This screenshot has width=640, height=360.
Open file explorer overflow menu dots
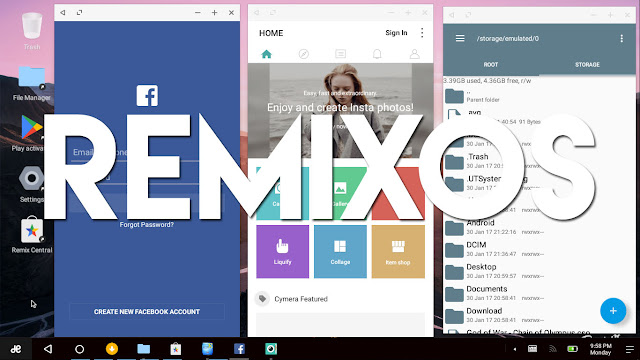(x=621, y=38)
